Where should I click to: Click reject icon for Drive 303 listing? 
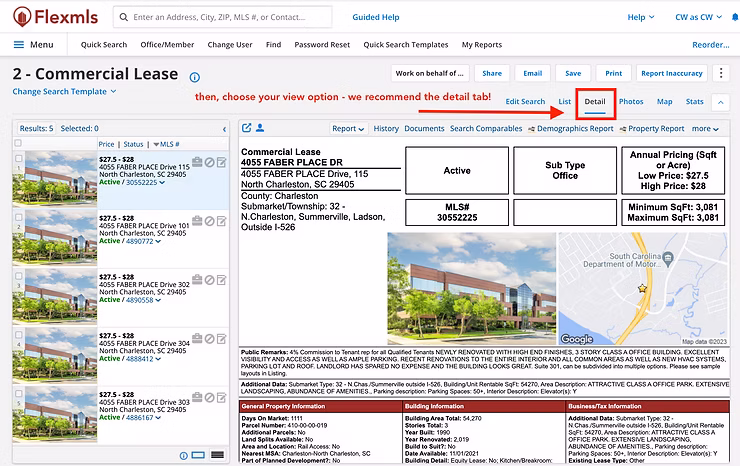(210, 398)
